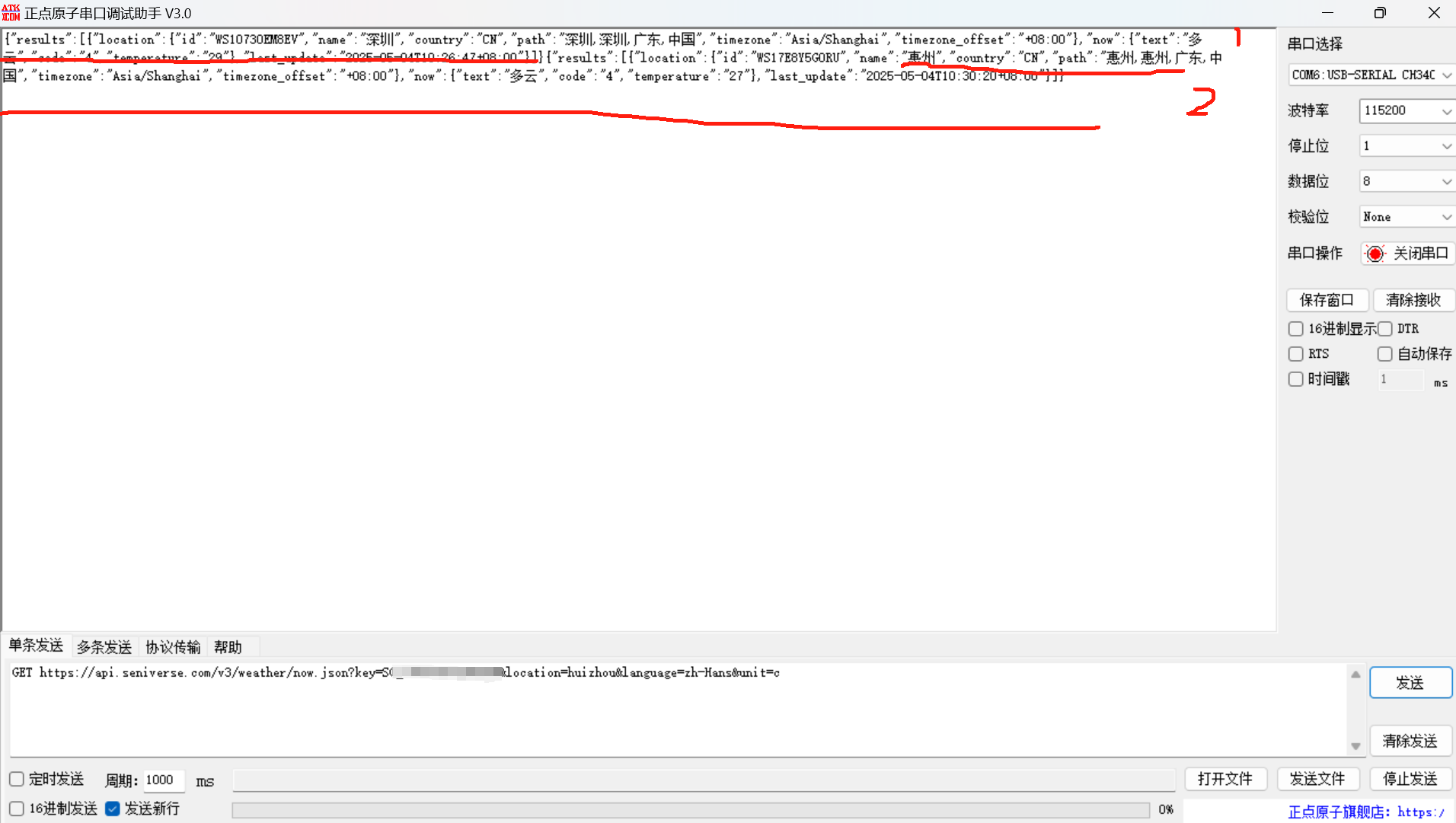Toggle the 16进制发送 checkbox

(17, 809)
